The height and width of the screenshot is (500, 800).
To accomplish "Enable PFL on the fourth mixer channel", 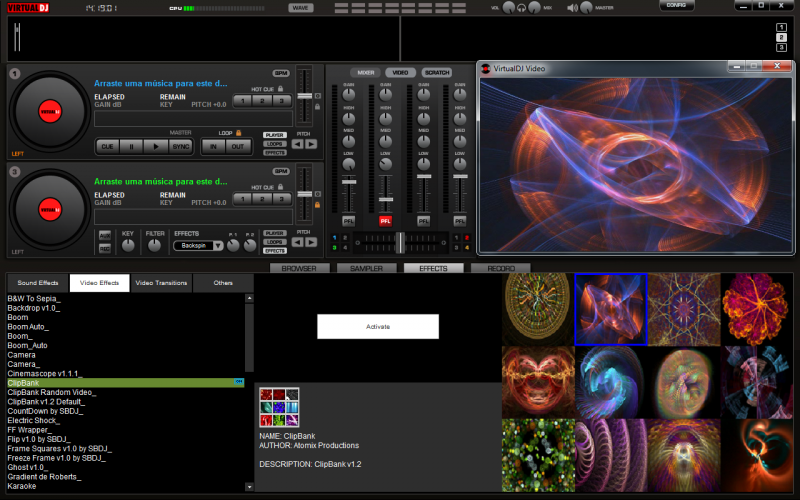I will 460,221.
